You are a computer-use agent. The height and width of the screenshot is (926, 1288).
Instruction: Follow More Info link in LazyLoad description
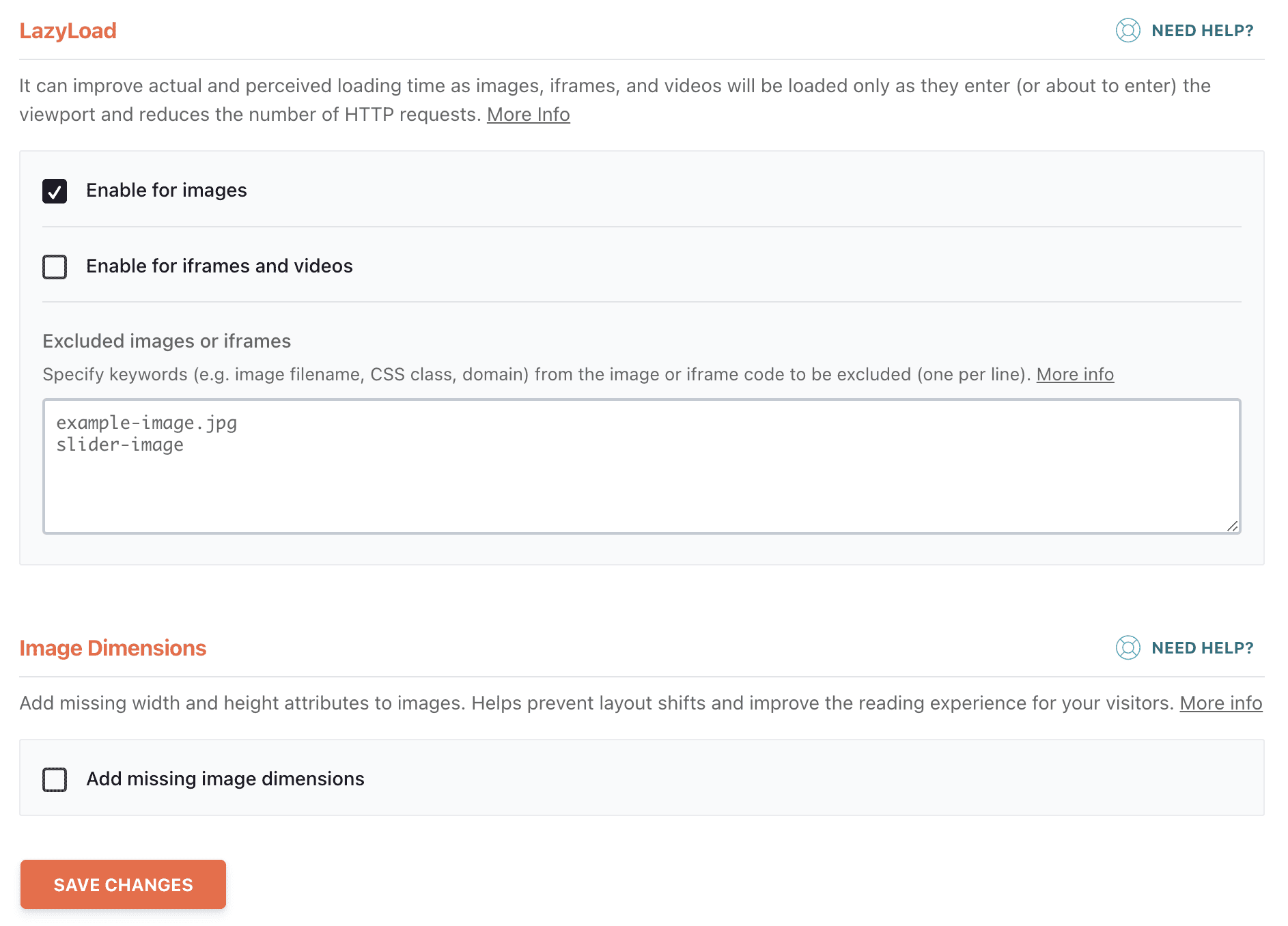point(528,115)
